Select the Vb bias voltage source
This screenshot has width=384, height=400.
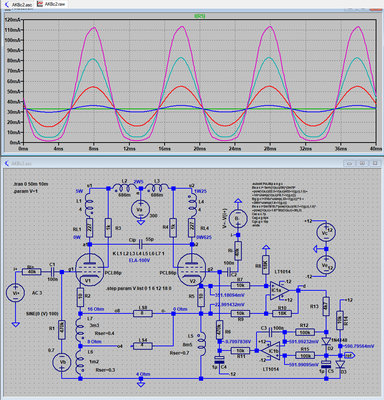tap(62, 363)
